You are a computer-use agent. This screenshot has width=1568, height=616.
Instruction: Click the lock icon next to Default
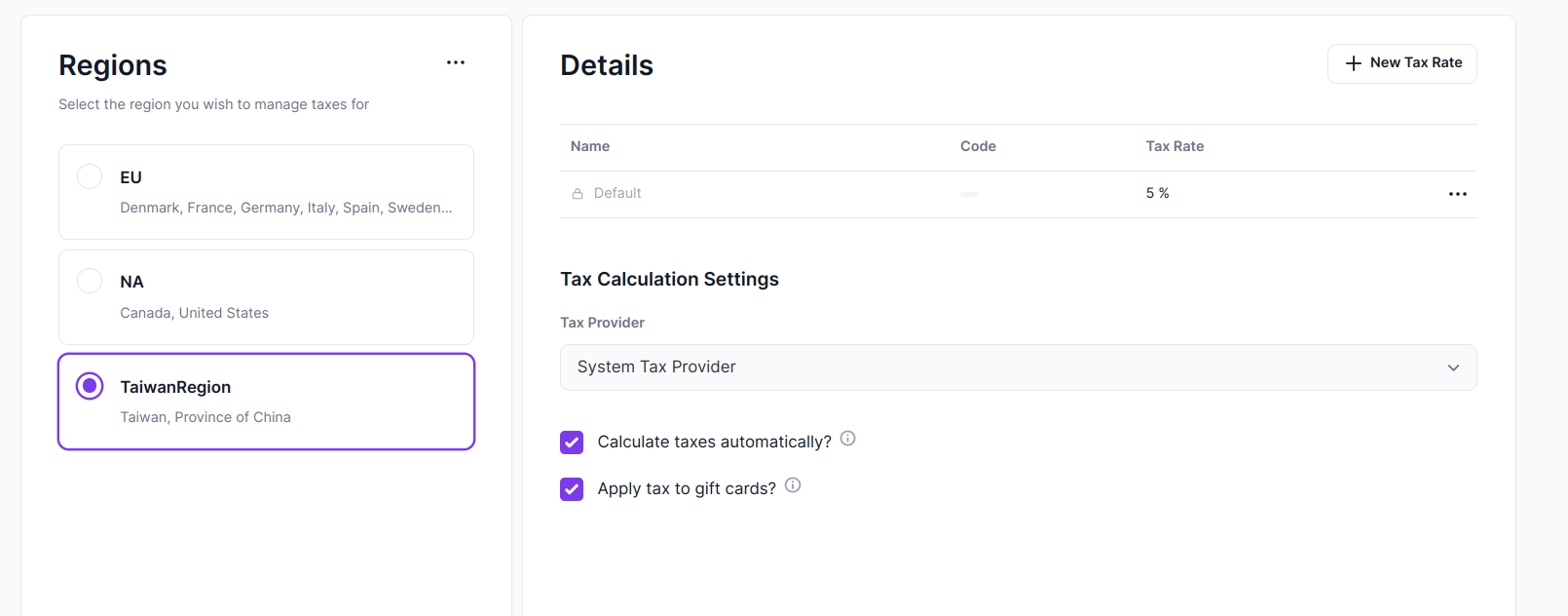tap(578, 194)
